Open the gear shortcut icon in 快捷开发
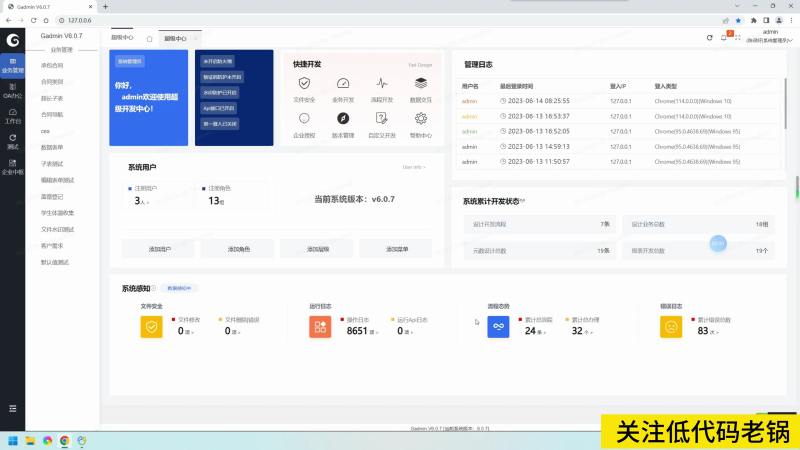This screenshot has height=450, width=800. [420, 118]
